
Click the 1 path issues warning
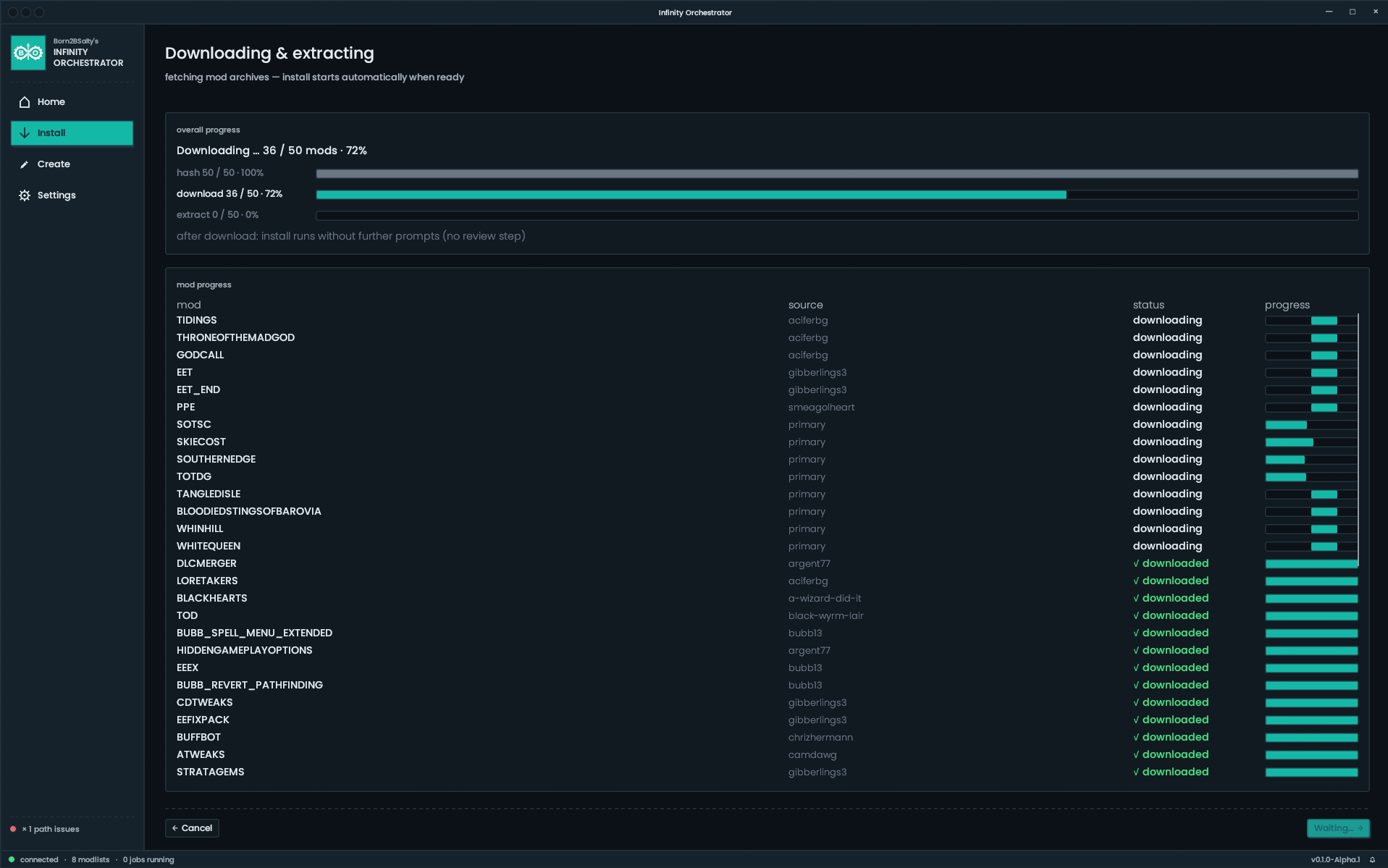pos(51,829)
